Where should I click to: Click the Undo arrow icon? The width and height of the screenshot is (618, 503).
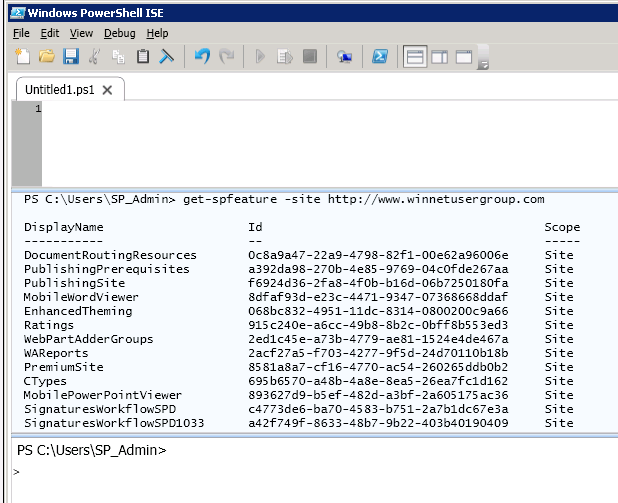coord(203,56)
